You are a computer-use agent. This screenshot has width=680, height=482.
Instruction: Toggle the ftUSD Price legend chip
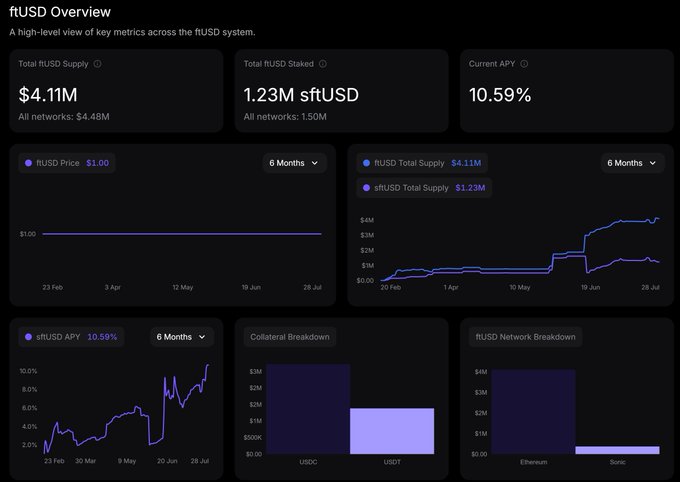(67, 163)
